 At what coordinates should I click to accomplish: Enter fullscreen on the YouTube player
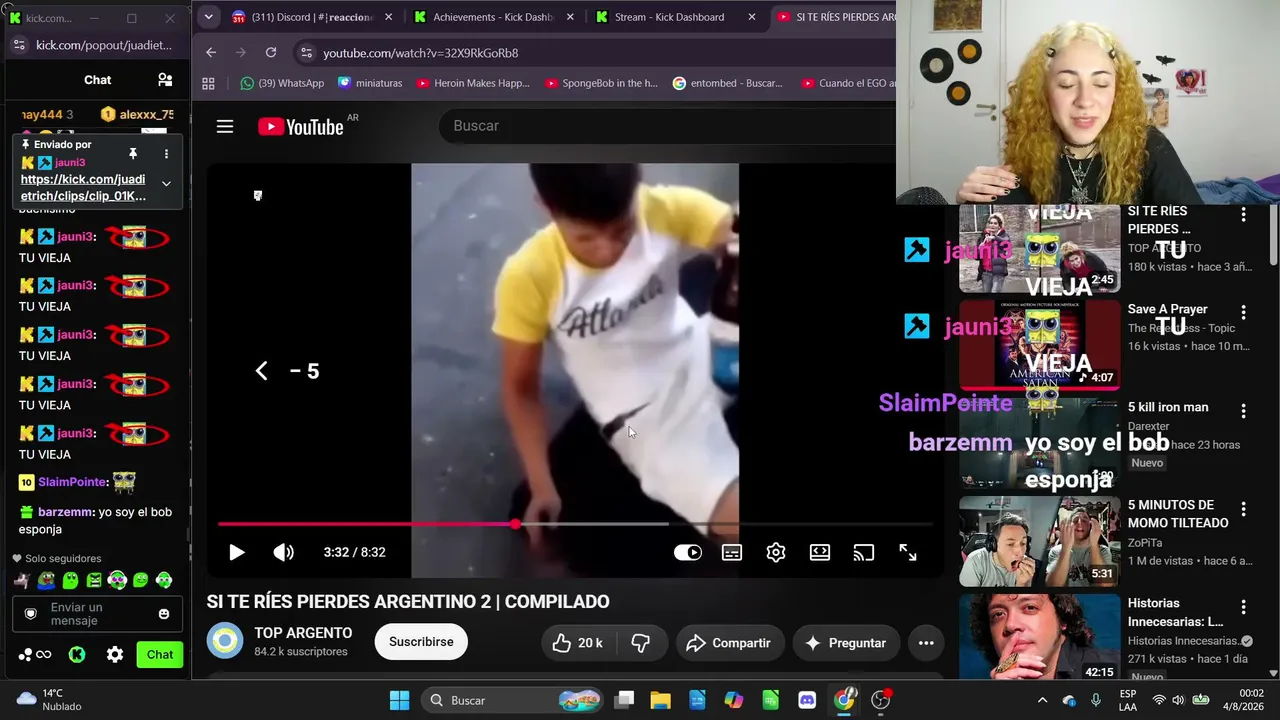coord(908,552)
